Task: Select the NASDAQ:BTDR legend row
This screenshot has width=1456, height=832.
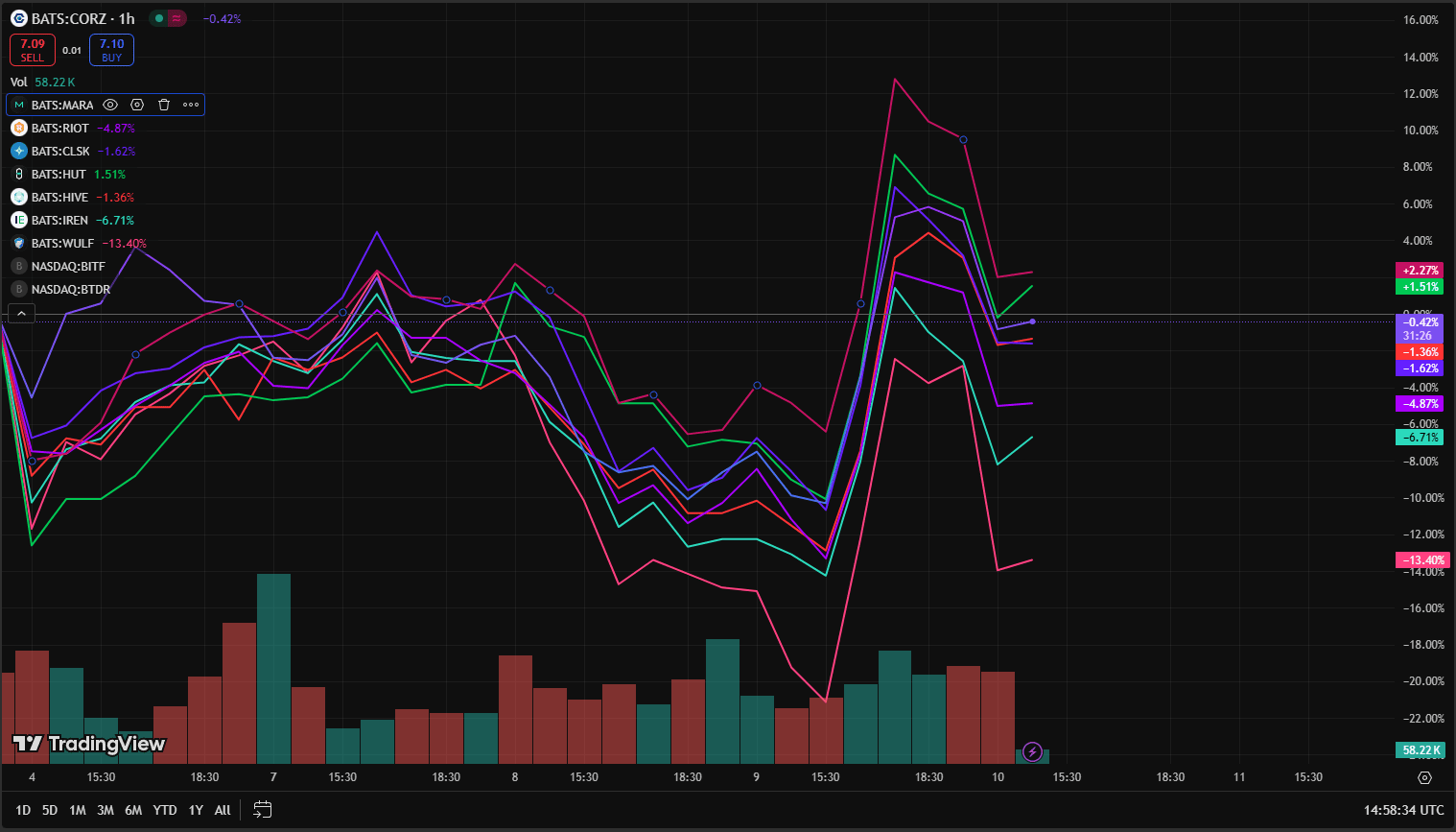Action: (x=60, y=289)
